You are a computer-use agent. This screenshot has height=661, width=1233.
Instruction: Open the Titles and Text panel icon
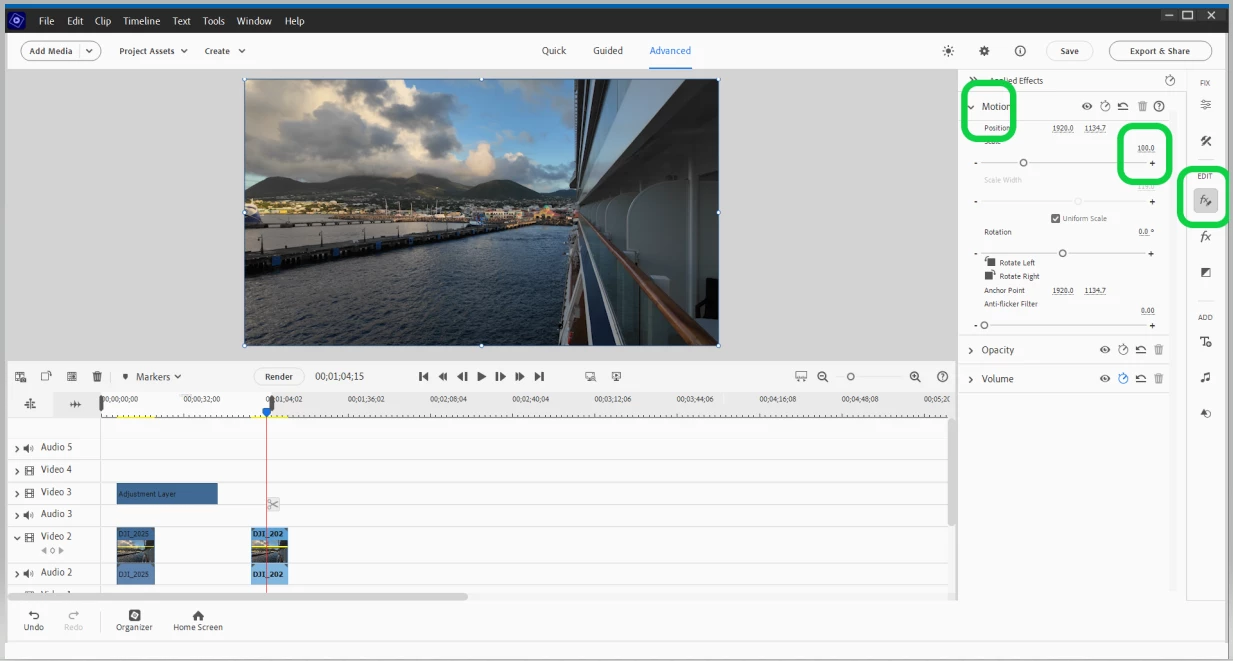tap(1205, 342)
